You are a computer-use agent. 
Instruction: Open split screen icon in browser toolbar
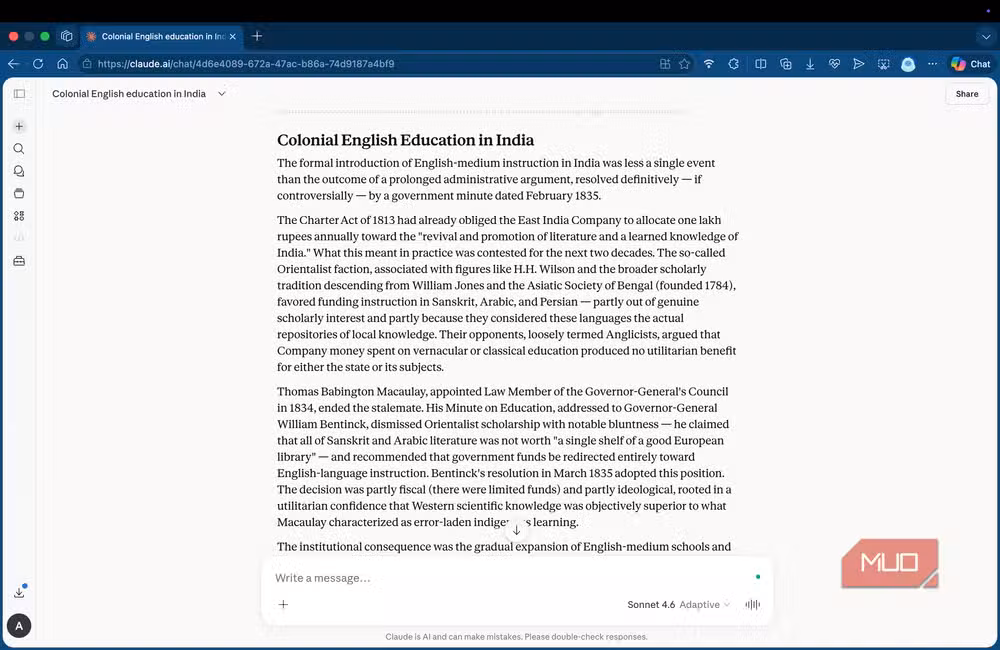(761, 64)
